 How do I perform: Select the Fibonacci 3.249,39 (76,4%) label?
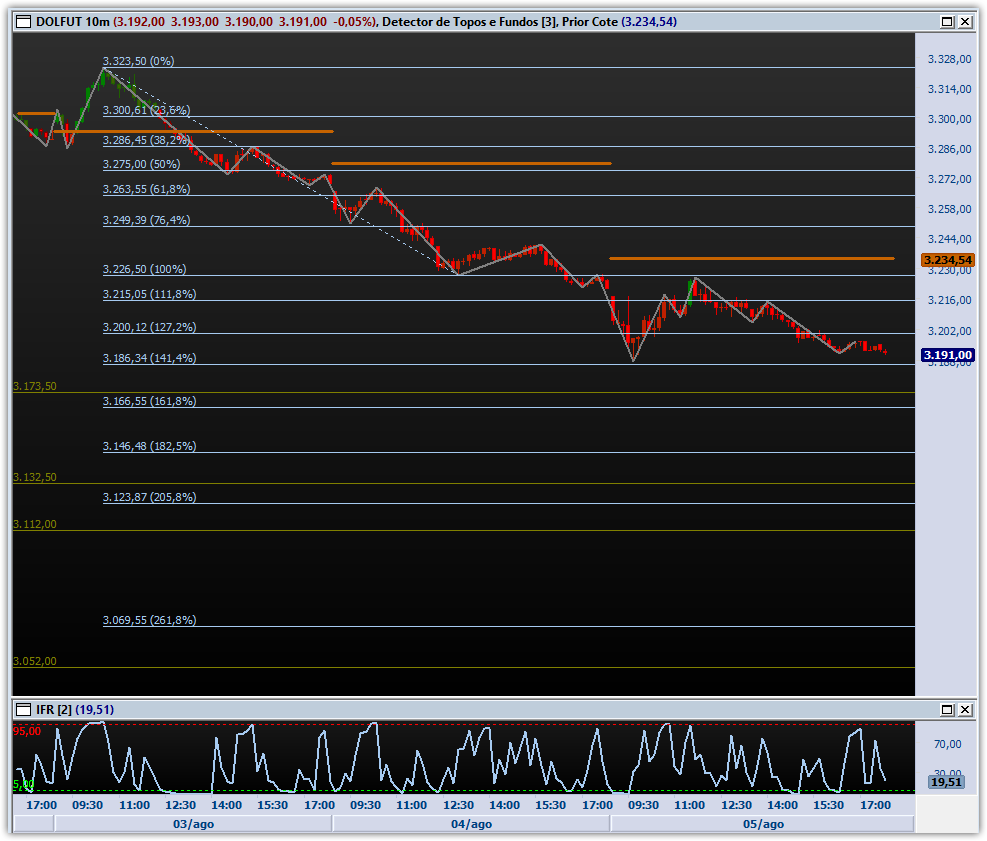147,220
